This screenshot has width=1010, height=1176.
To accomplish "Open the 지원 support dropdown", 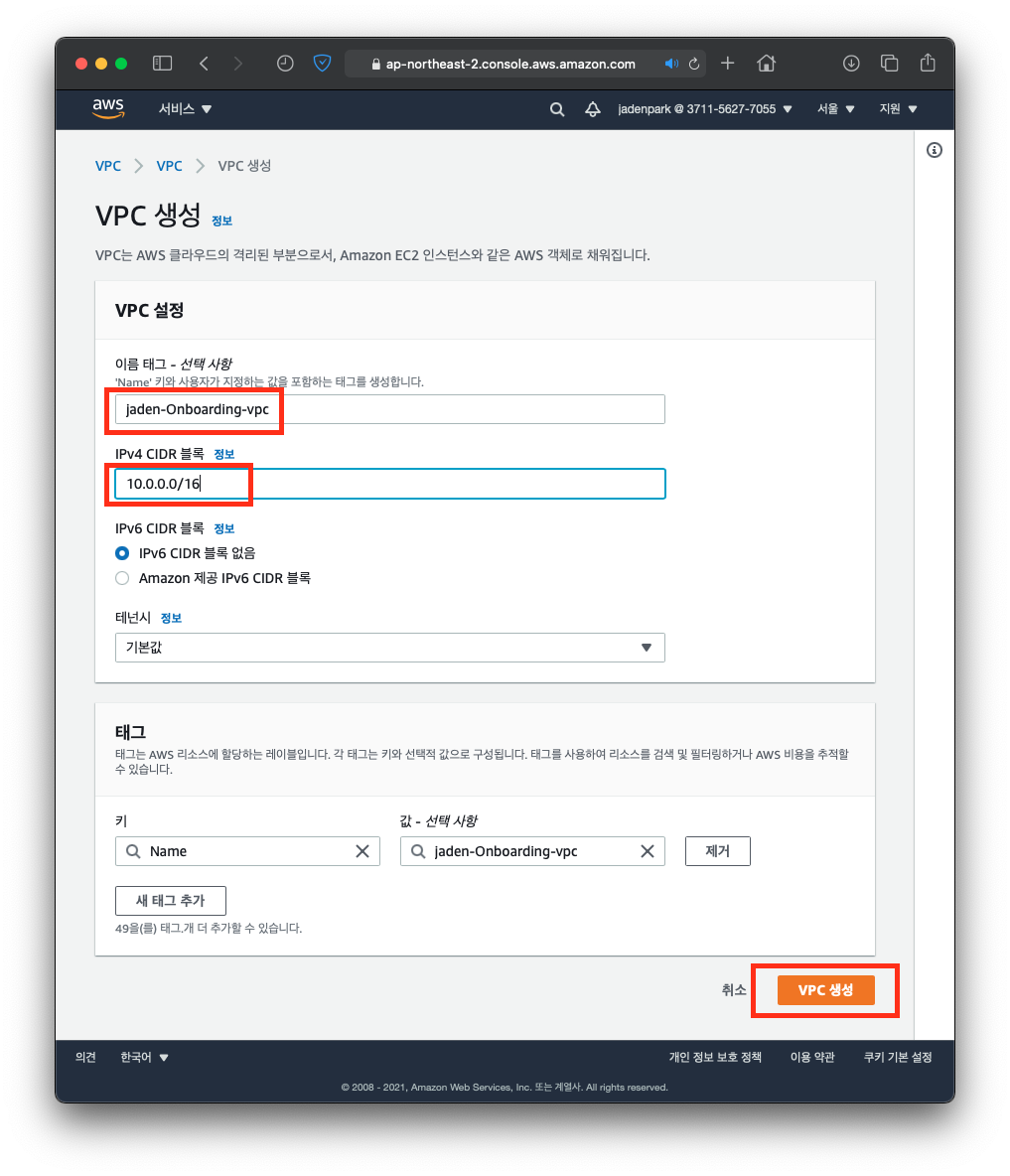I will pyautogui.click(x=899, y=108).
